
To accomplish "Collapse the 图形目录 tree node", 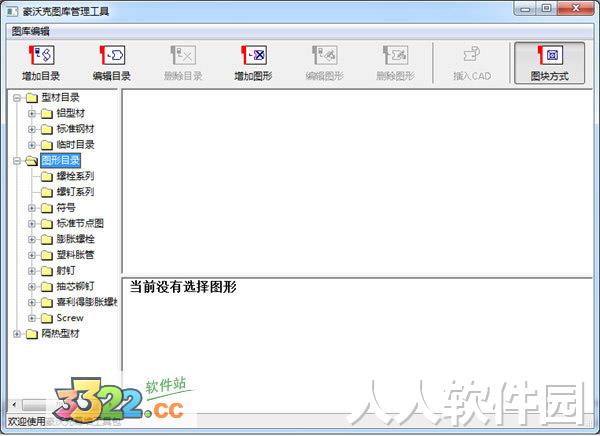I will coord(17,161).
